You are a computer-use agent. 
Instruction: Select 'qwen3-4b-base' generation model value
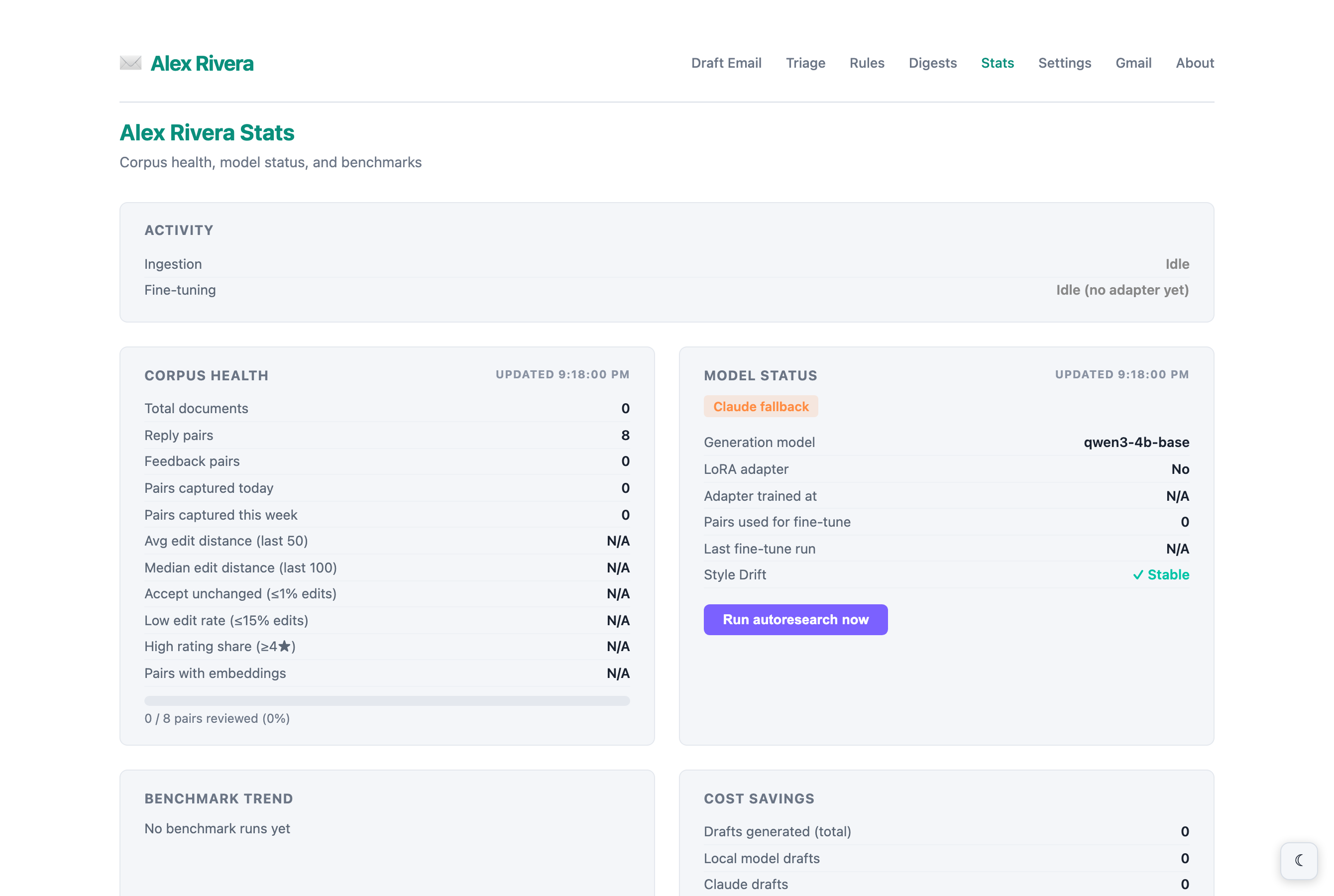pos(1136,443)
